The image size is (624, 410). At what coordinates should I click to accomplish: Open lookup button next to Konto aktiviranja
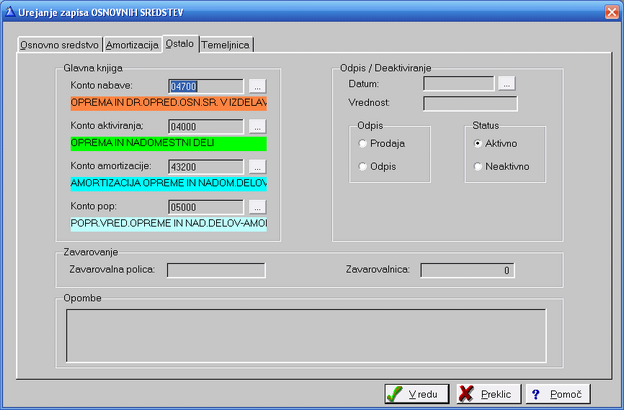pos(257,127)
